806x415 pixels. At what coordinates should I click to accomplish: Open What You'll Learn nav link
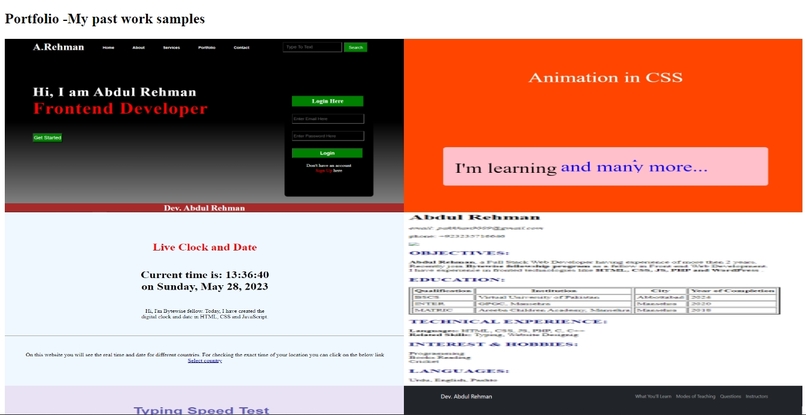[653, 396]
